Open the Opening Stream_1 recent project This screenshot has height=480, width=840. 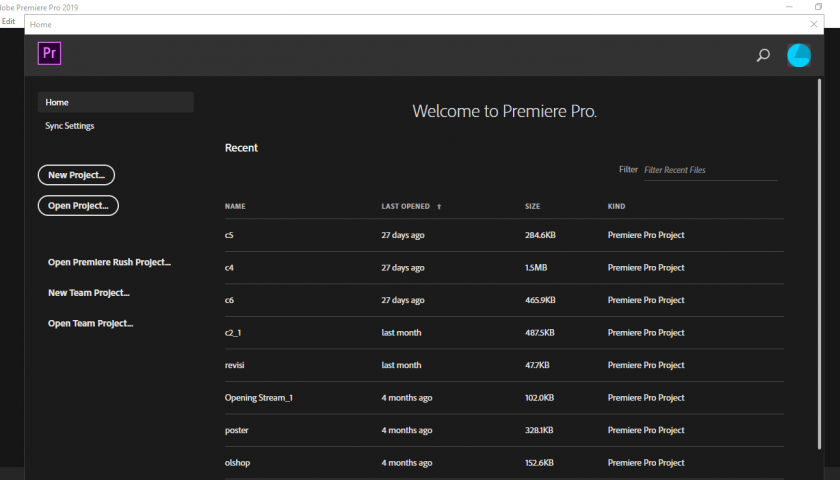(504, 398)
